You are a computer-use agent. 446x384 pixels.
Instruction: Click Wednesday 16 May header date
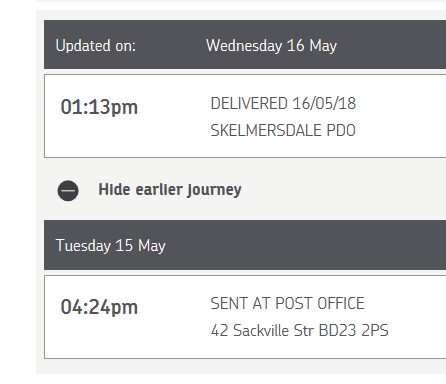(271, 46)
